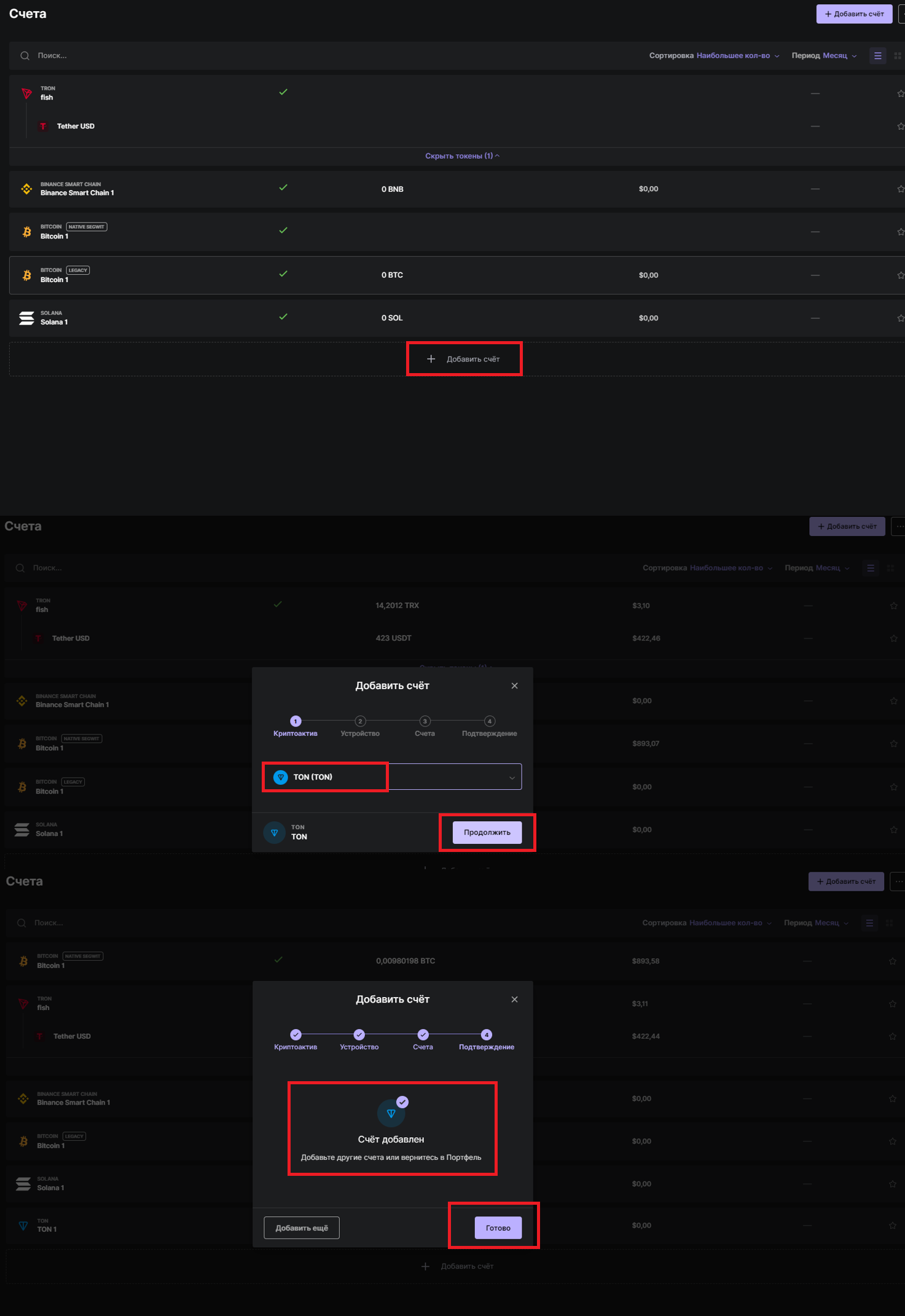Select the 'Подтверждение' step numbered 4 in the TON dropdown dialog
Screen dimensions: 905x1316
[x=490, y=727]
